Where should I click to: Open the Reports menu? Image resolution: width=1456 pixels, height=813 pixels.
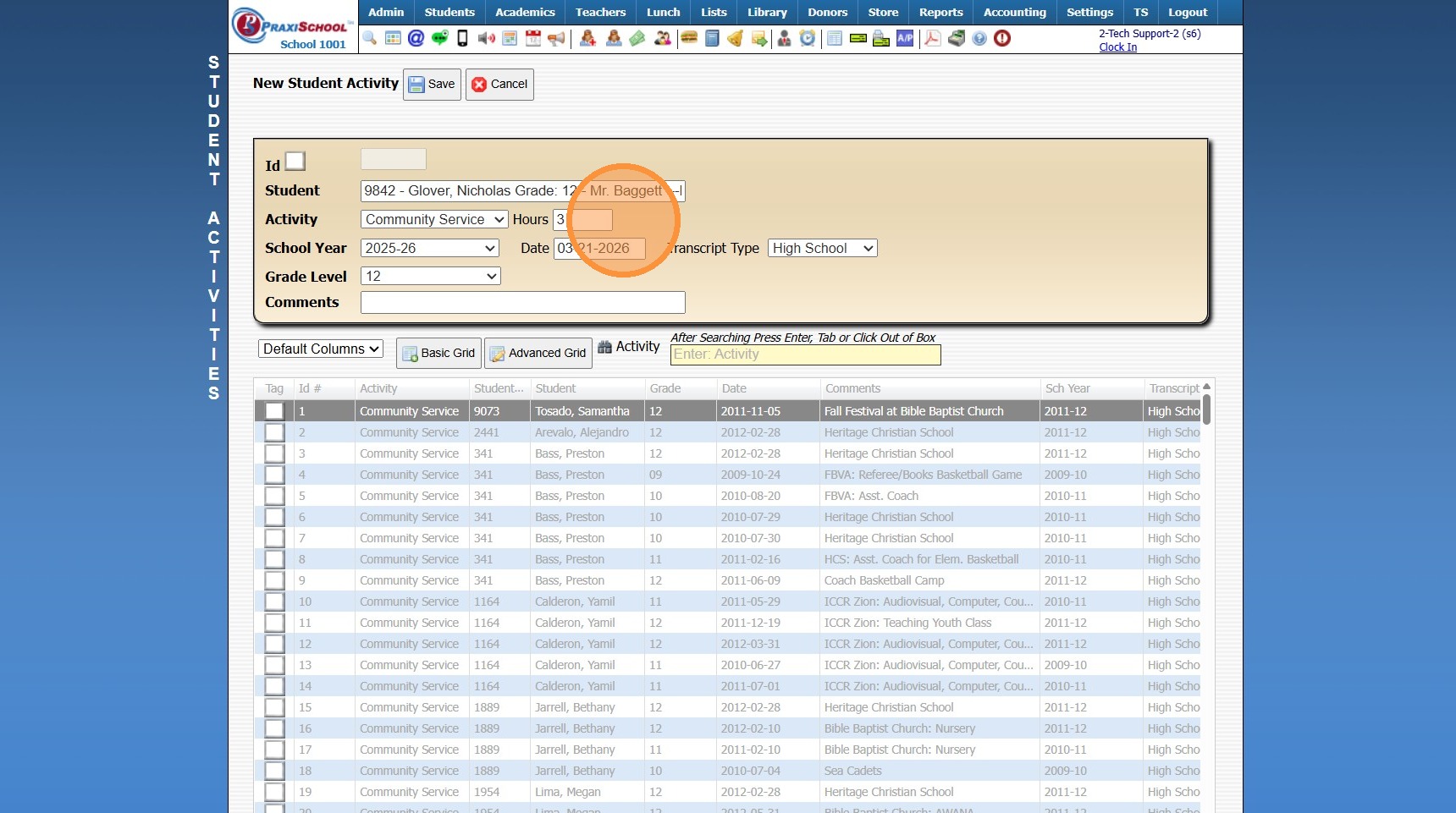(940, 12)
